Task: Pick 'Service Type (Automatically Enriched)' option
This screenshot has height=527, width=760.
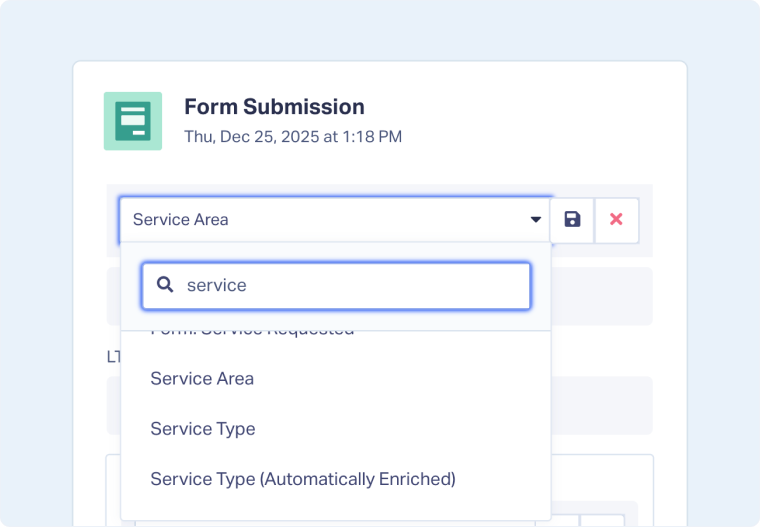Action: pyautogui.click(x=303, y=479)
